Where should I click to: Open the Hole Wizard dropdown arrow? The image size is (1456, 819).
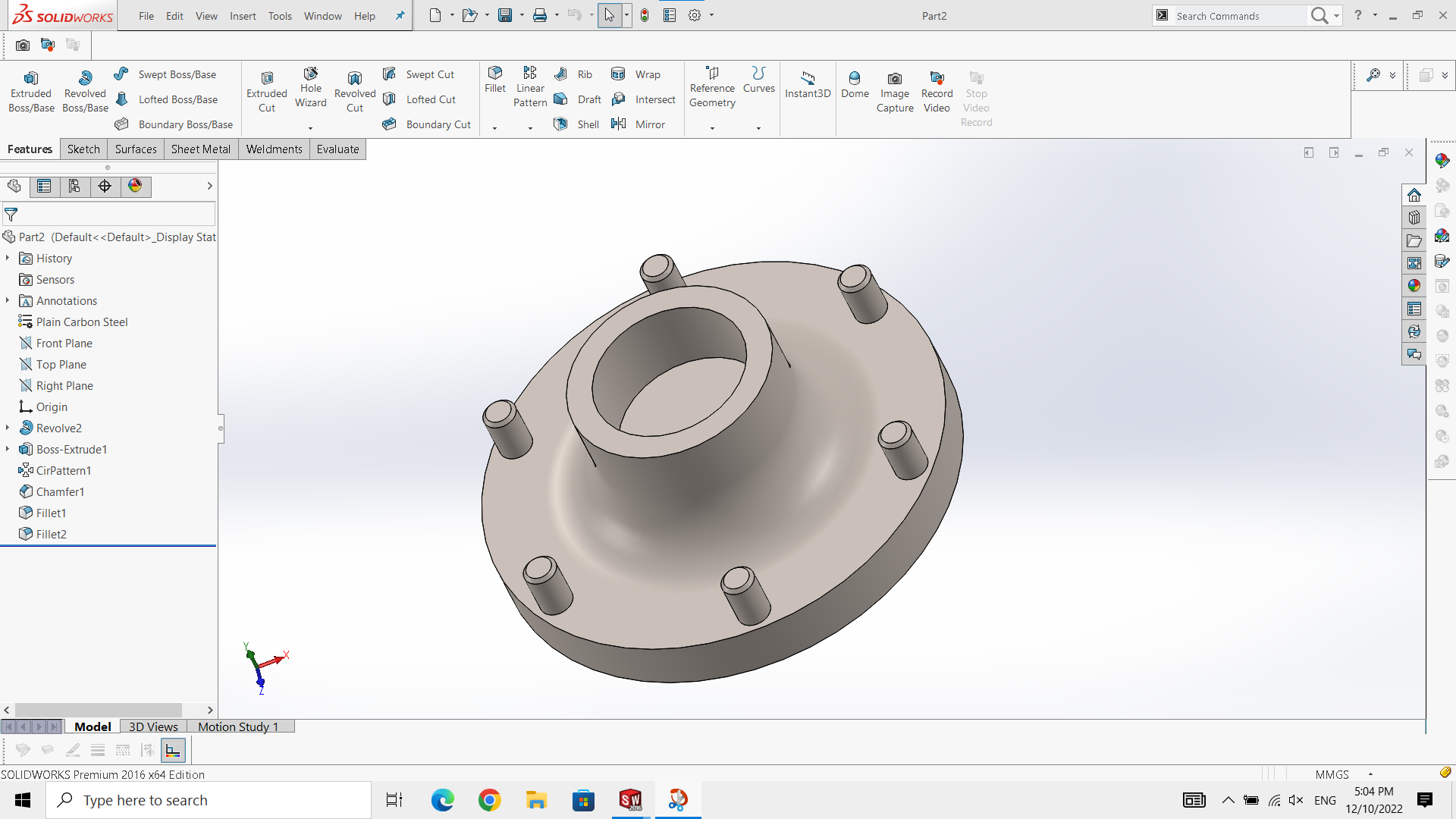click(310, 128)
